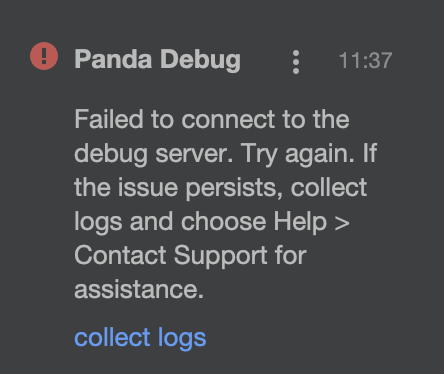Viewport: 444px width, 374px height.
Task: Click the 'Contact Support for' text
Action: pos(190,256)
